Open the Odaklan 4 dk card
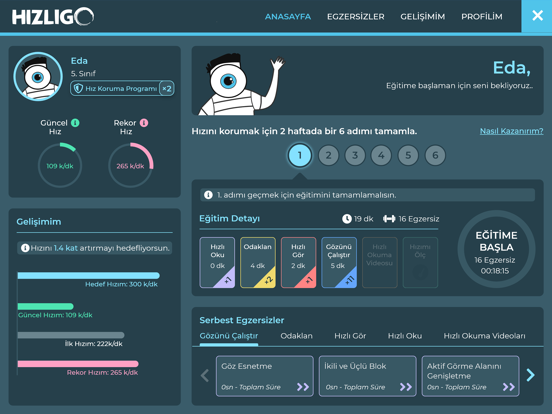552x414 pixels. [258, 263]
